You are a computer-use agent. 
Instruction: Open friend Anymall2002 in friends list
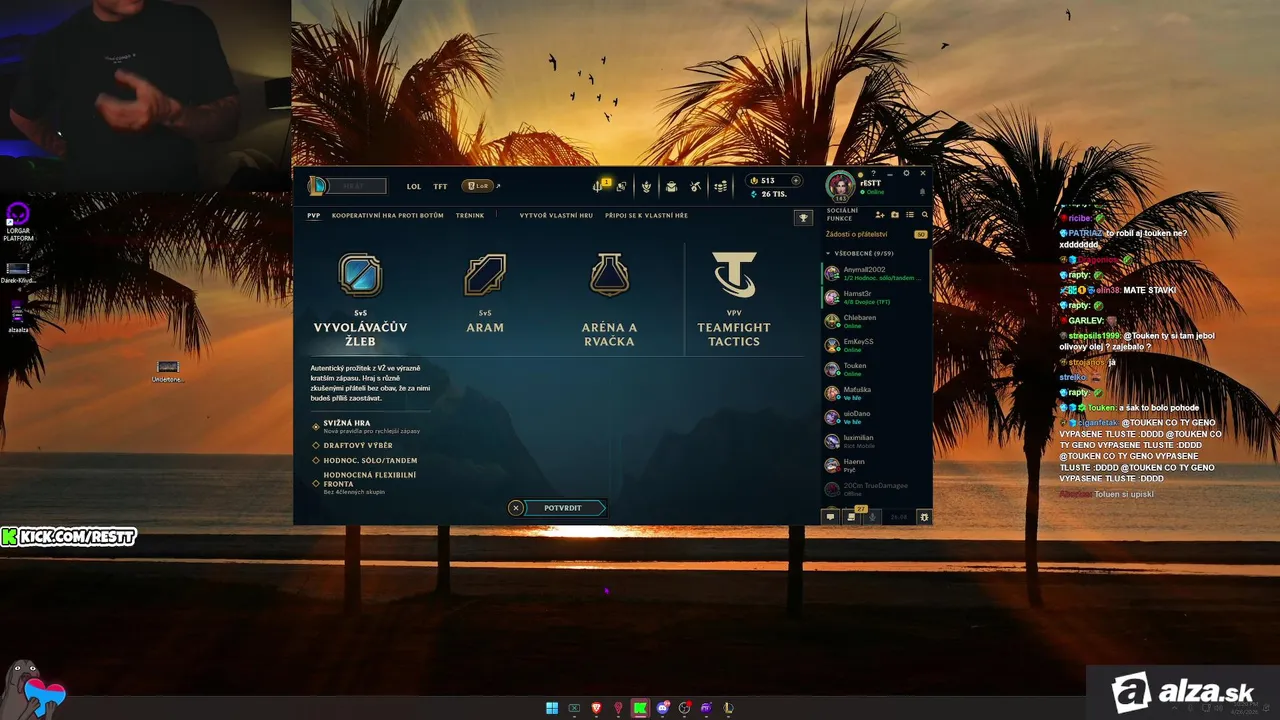(x=876, y=273)
